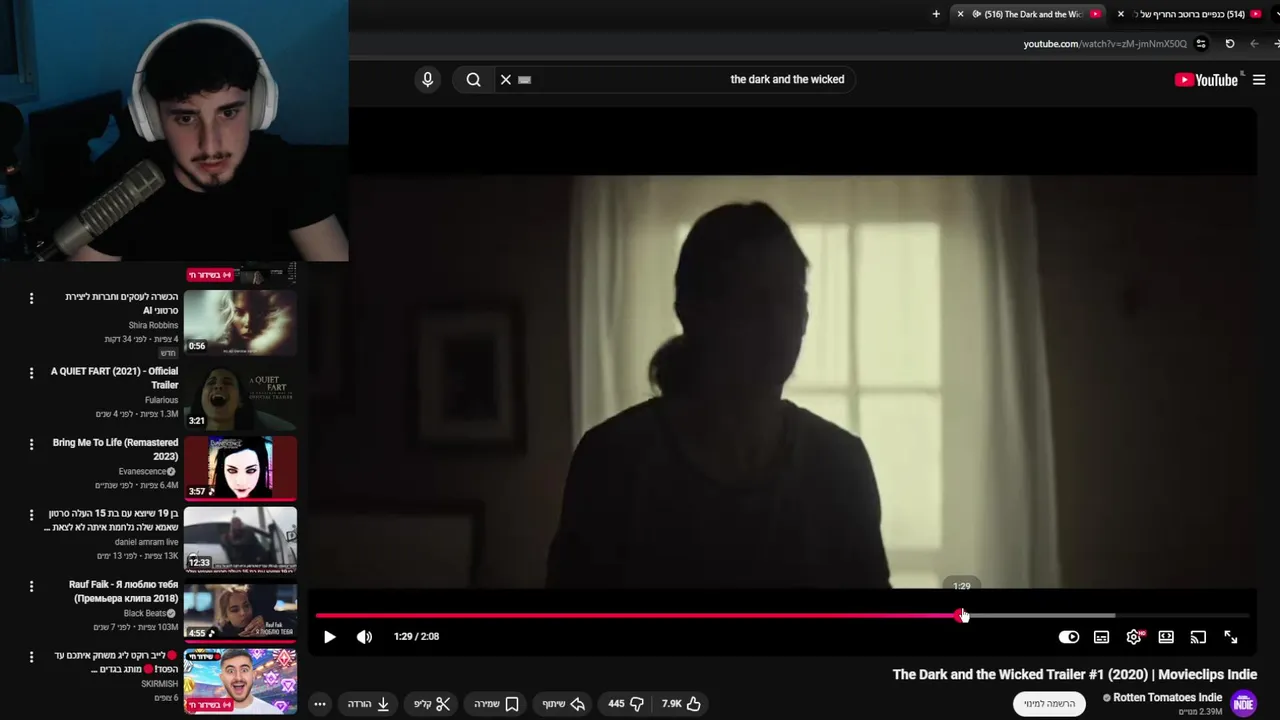
Task: Open the YouTube hamburger guide menu
Action: (1259, 80)
